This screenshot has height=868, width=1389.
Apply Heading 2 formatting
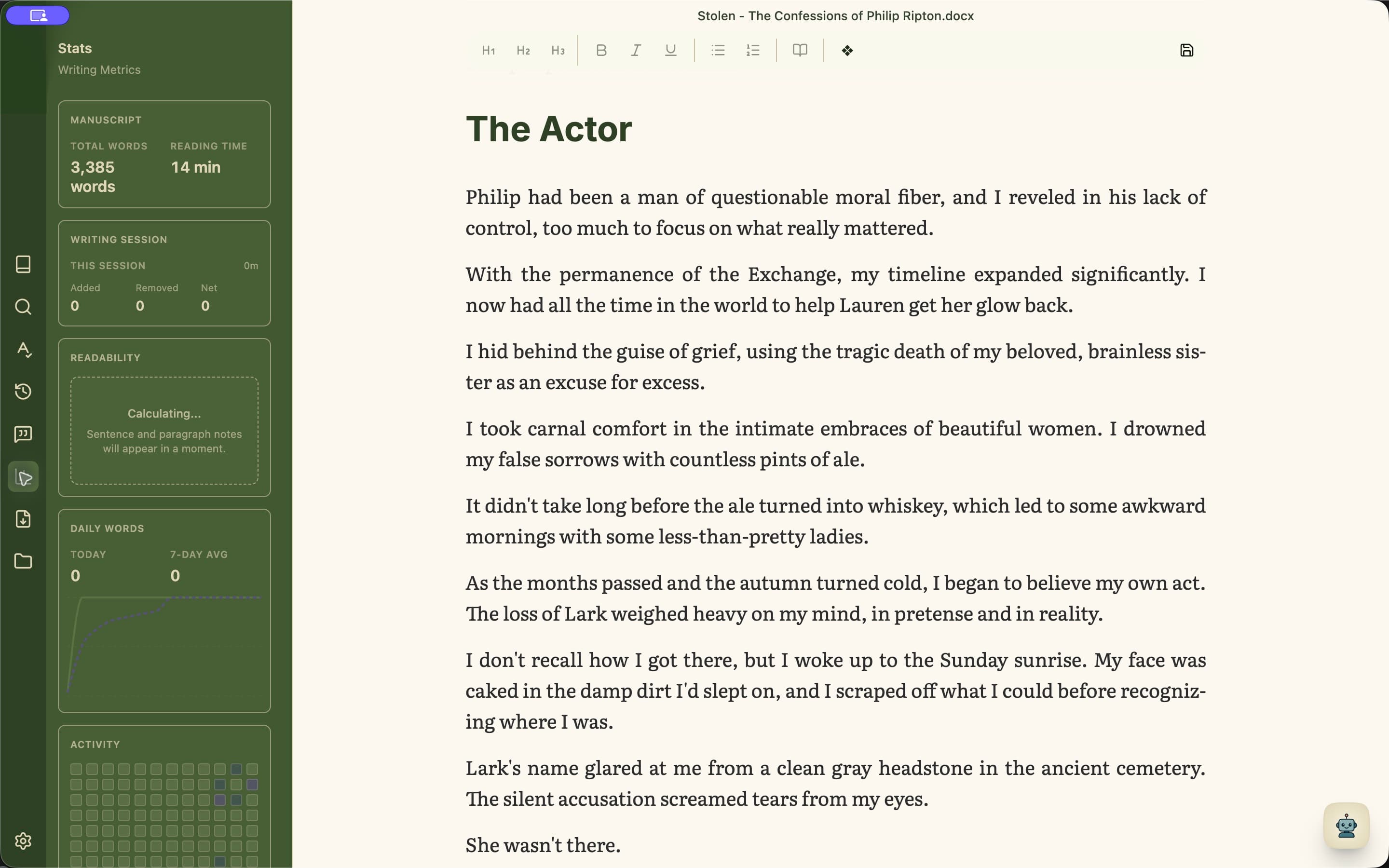(523, 51)
